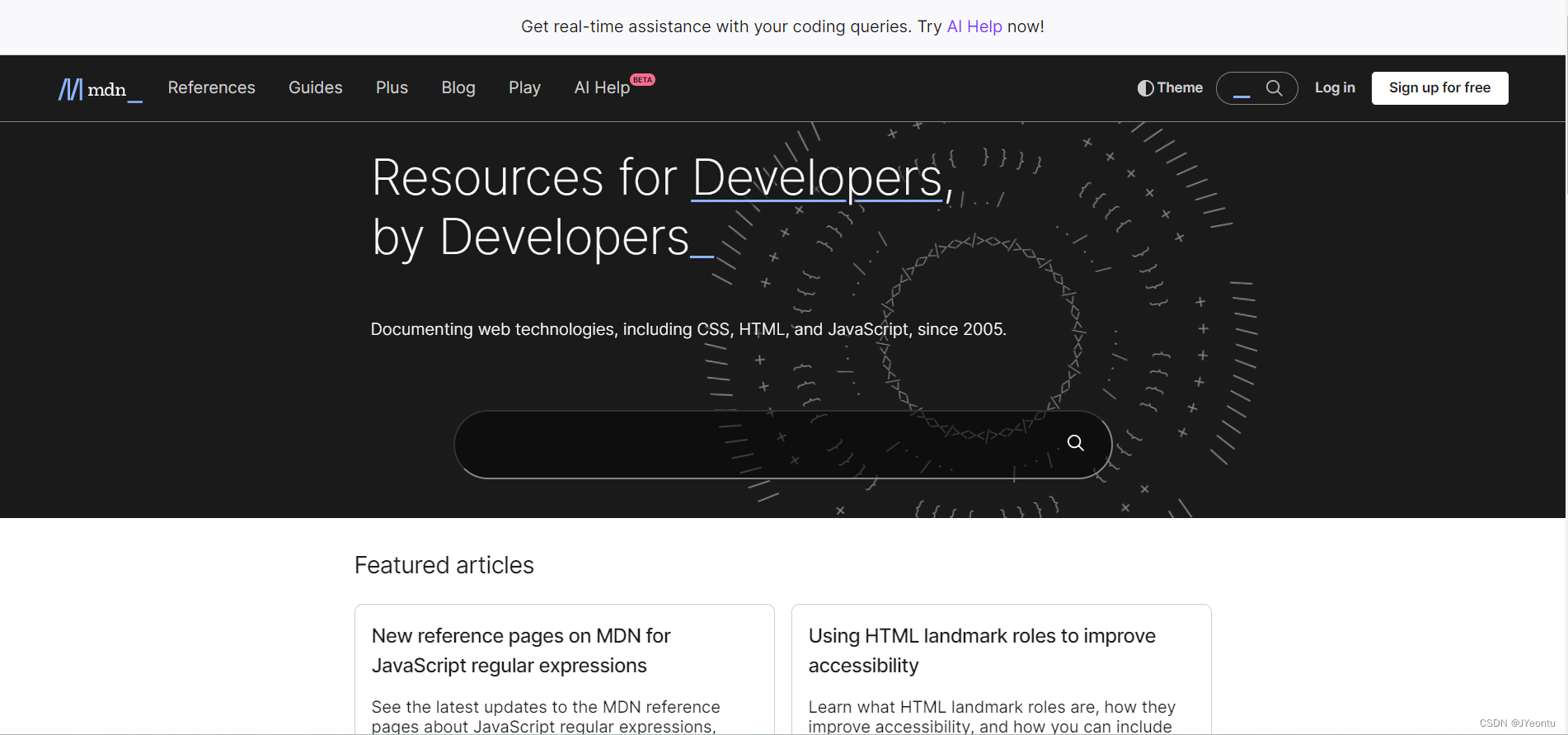Follow the AI Help link in top banner
This screenshot has height=735, width=1568.
pos(974,26)
